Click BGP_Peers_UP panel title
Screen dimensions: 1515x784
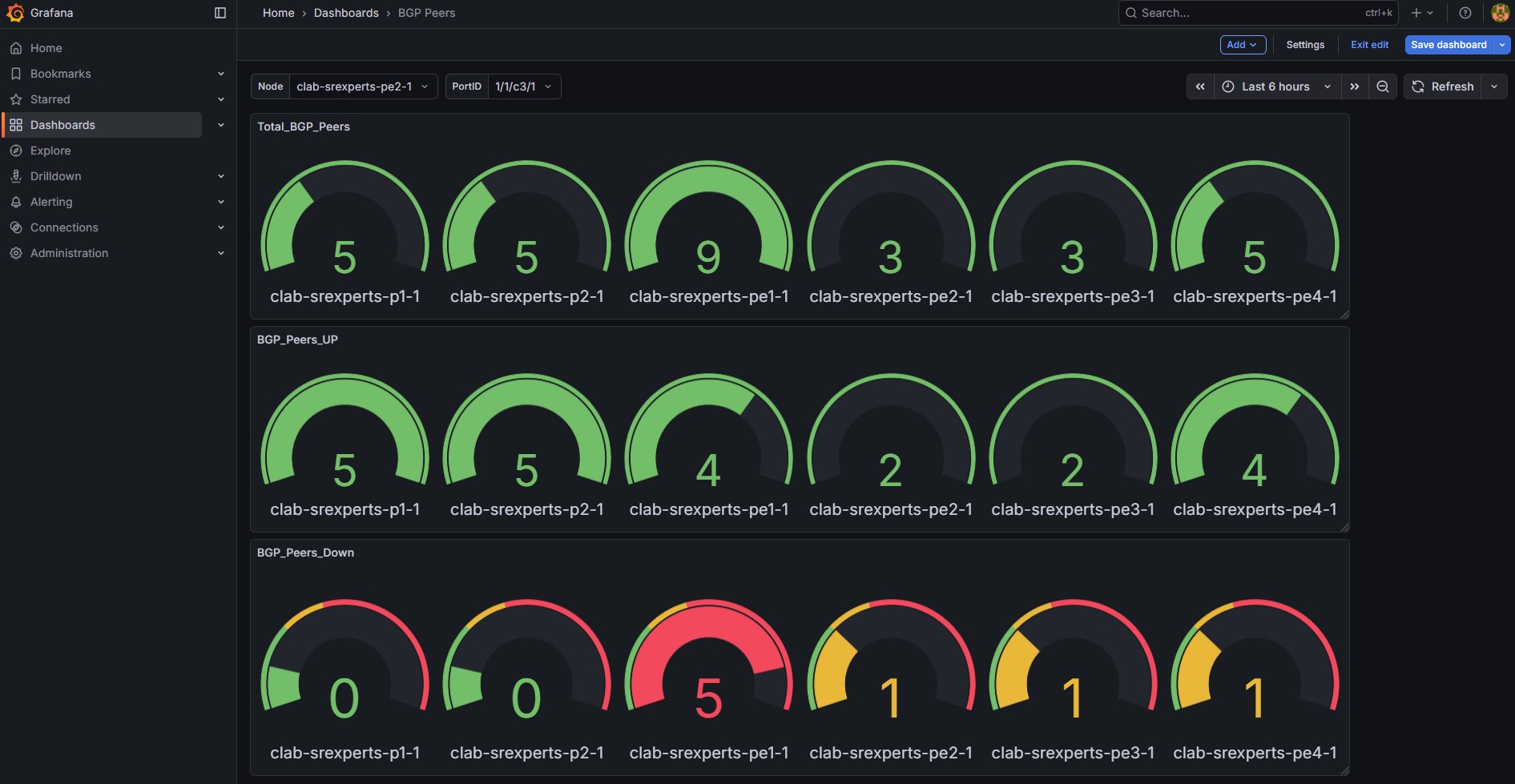297,340
